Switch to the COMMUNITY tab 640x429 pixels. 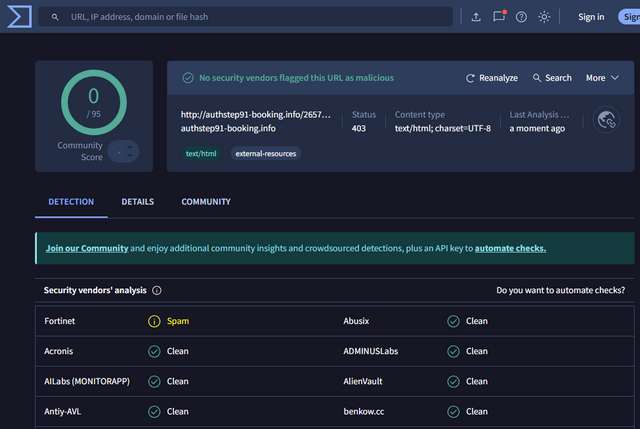coord(206,202)
